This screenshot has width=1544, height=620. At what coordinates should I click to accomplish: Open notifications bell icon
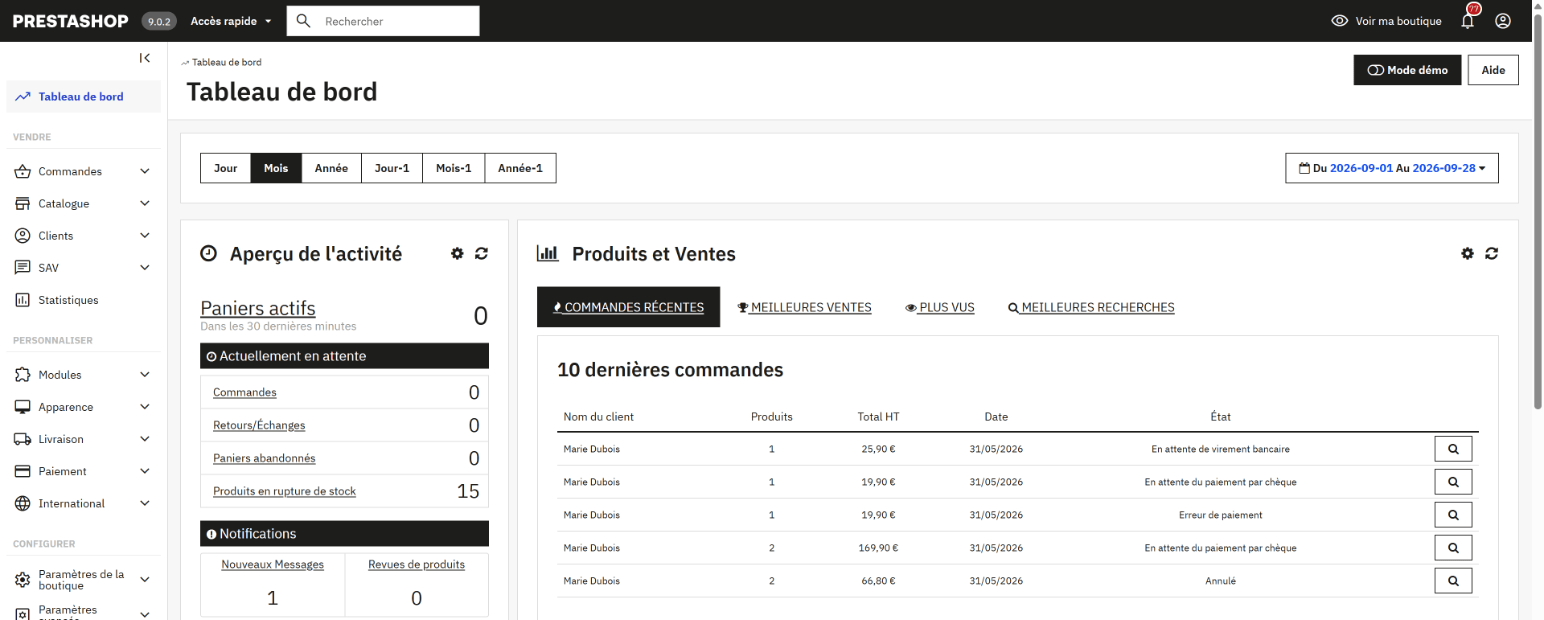coord(1468,21)
